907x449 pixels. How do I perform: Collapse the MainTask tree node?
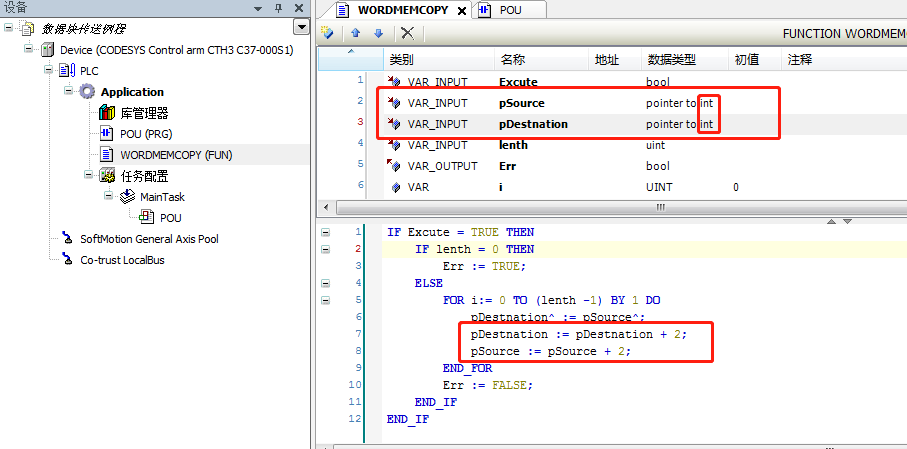109,196
